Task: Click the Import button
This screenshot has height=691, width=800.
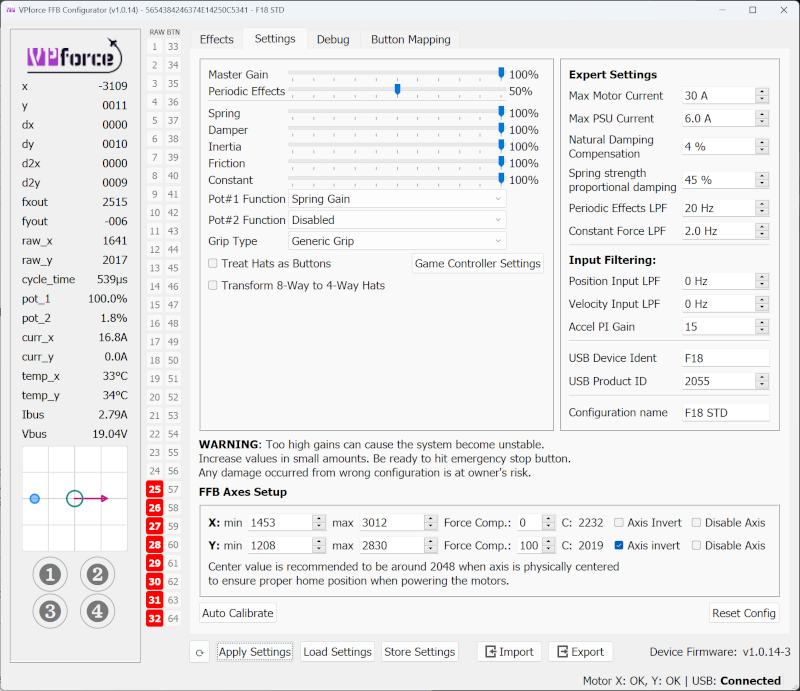Action: coord(509,652)
